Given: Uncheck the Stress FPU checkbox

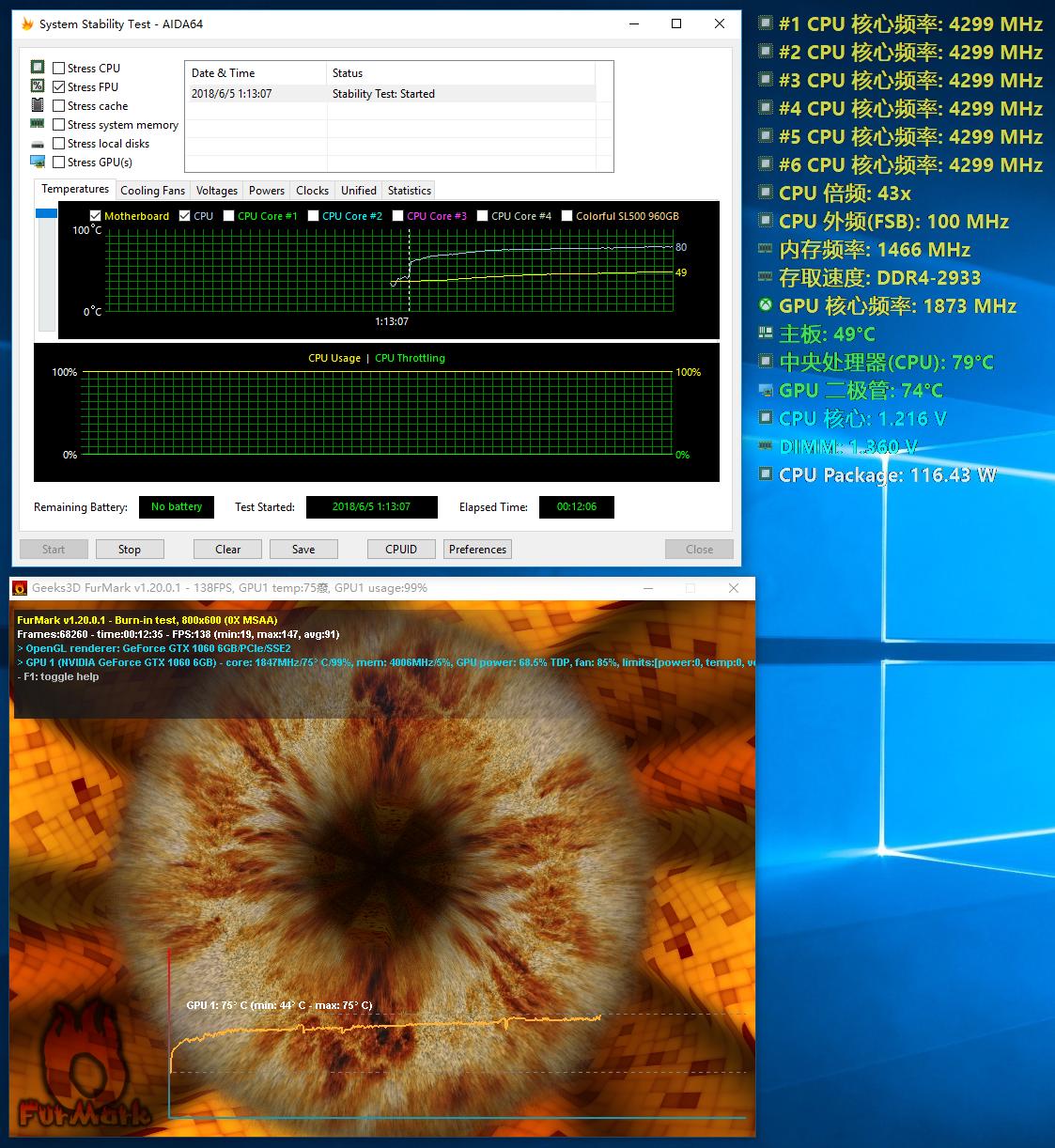Looking at the screenshot, I should click(59, 86).
